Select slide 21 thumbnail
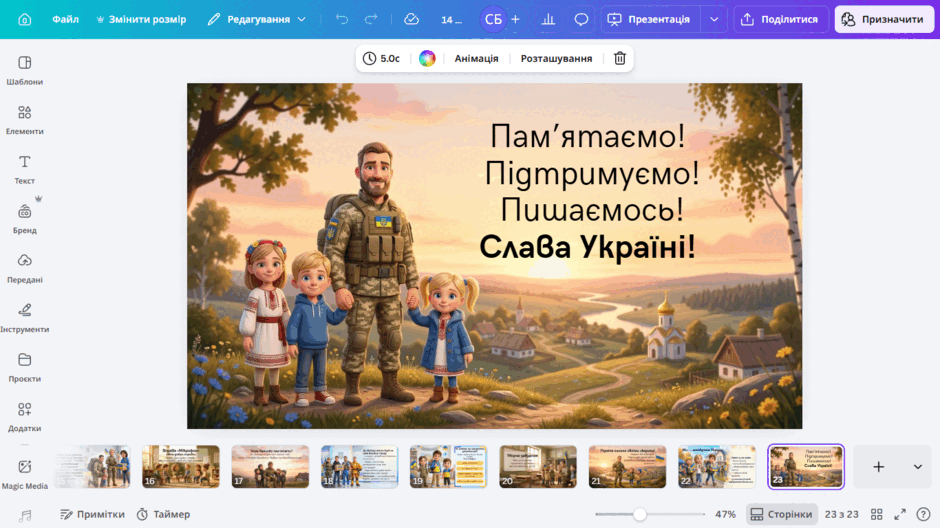 pyautogui.click(x=628, y=466)
